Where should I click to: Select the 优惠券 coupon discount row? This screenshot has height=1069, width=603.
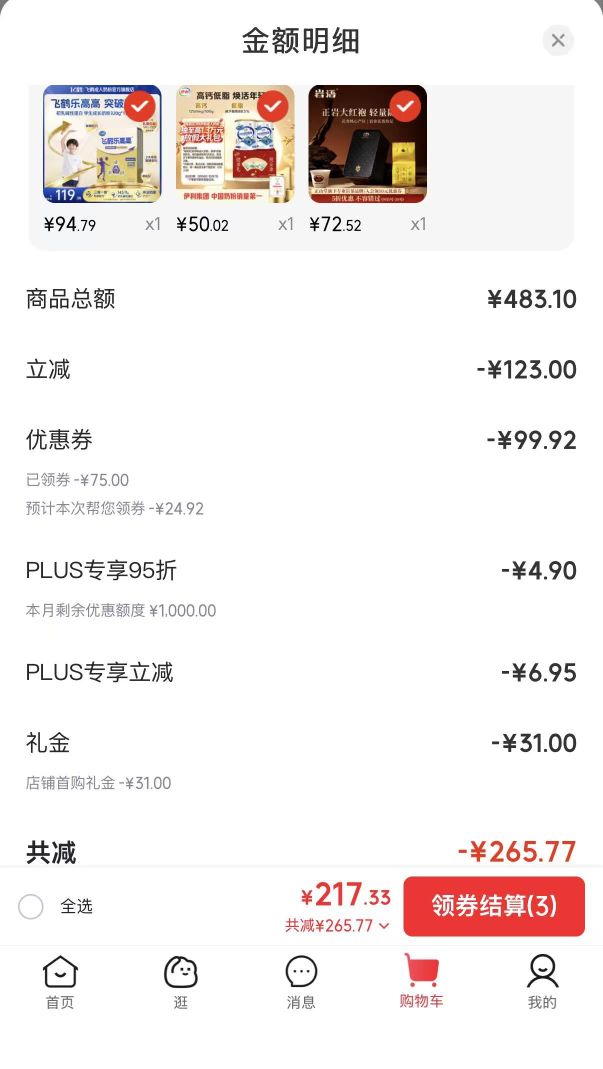pyautogui.click(x=301, y=440)
